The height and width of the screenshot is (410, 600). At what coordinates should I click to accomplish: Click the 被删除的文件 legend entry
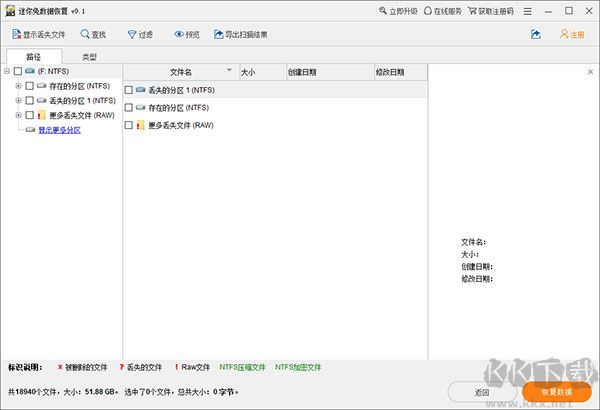click(x=82, y=367)
